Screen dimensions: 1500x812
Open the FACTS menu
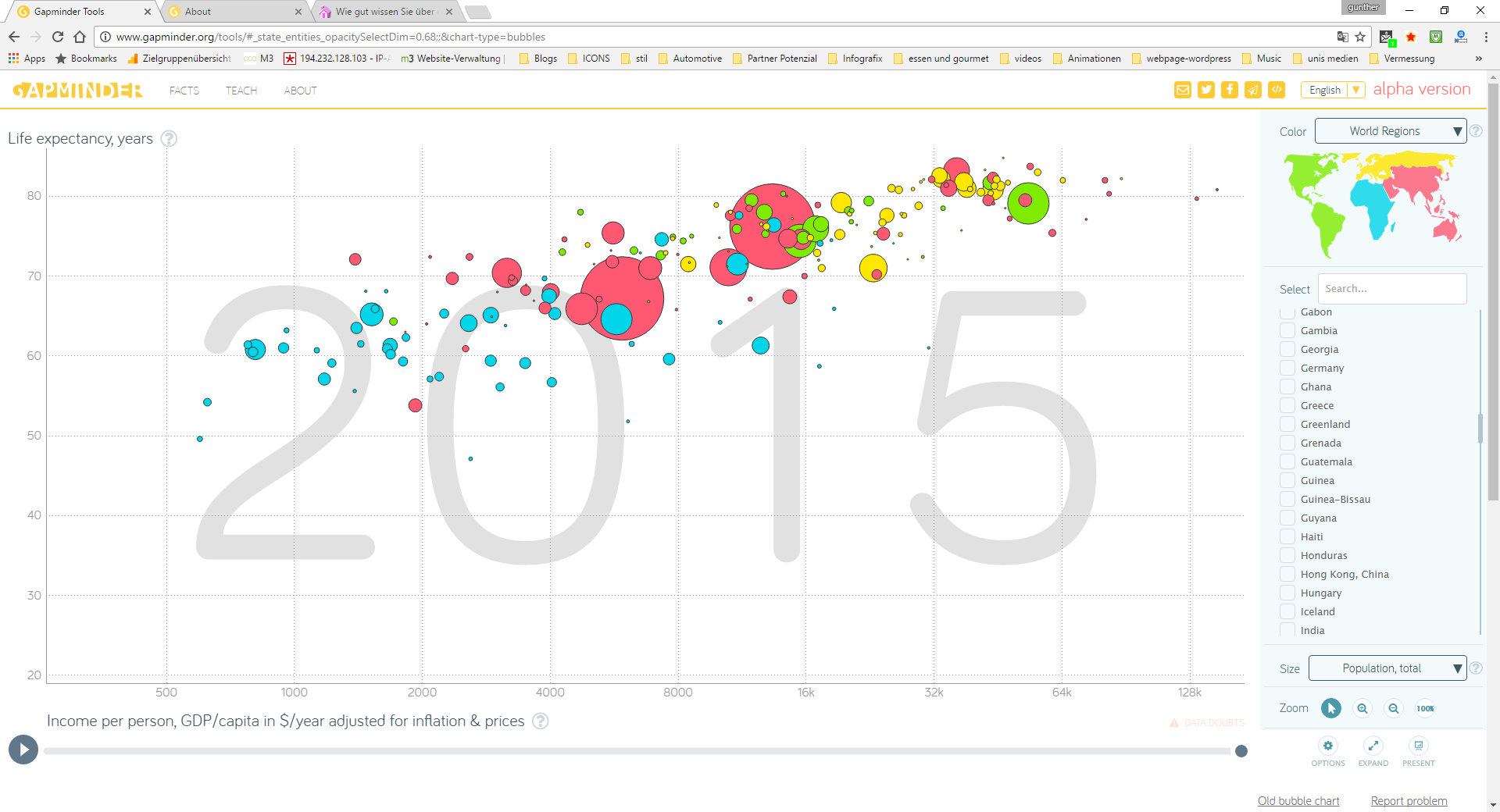coord(184,91)
